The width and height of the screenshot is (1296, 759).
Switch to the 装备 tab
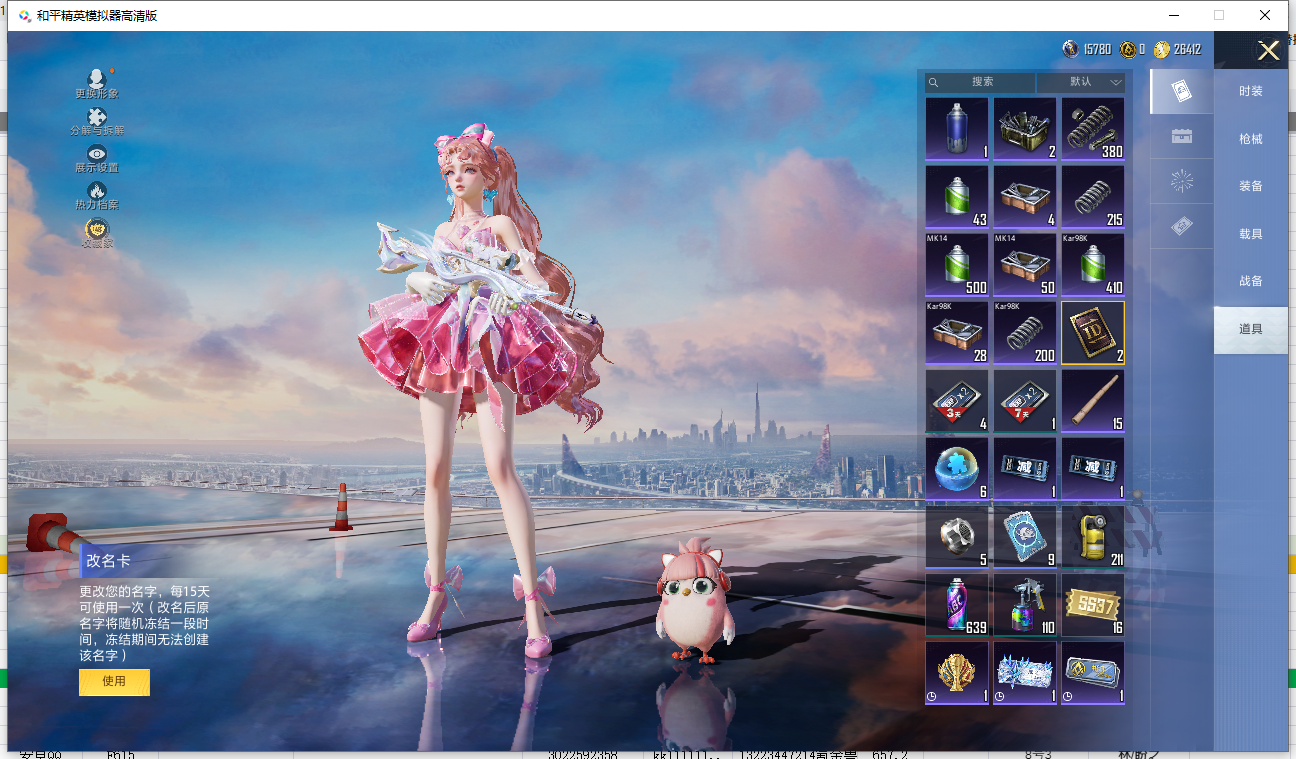coord(1250,186)
